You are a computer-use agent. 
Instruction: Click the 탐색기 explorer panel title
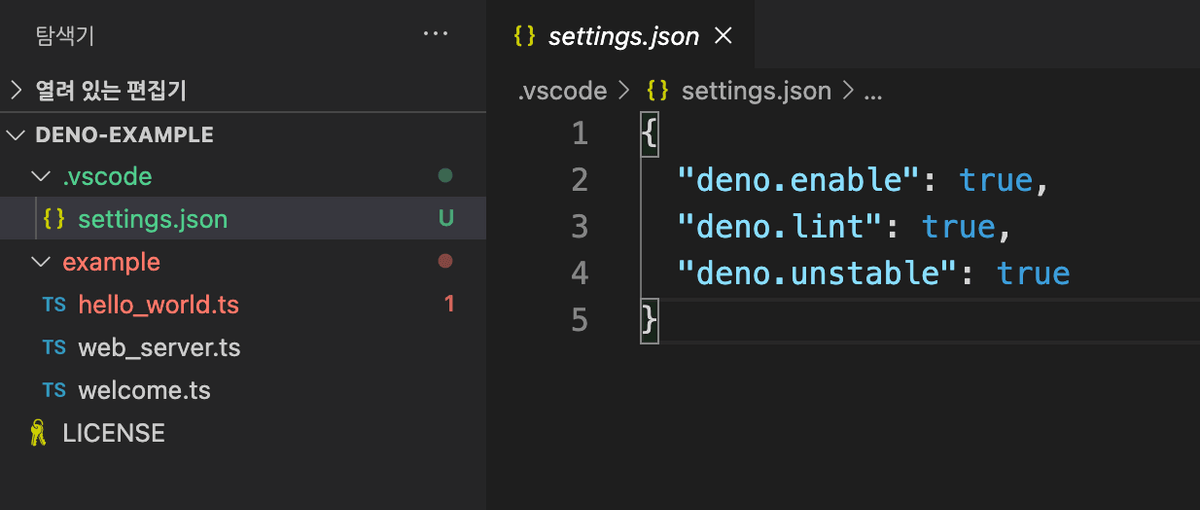[x=65, y=36]
